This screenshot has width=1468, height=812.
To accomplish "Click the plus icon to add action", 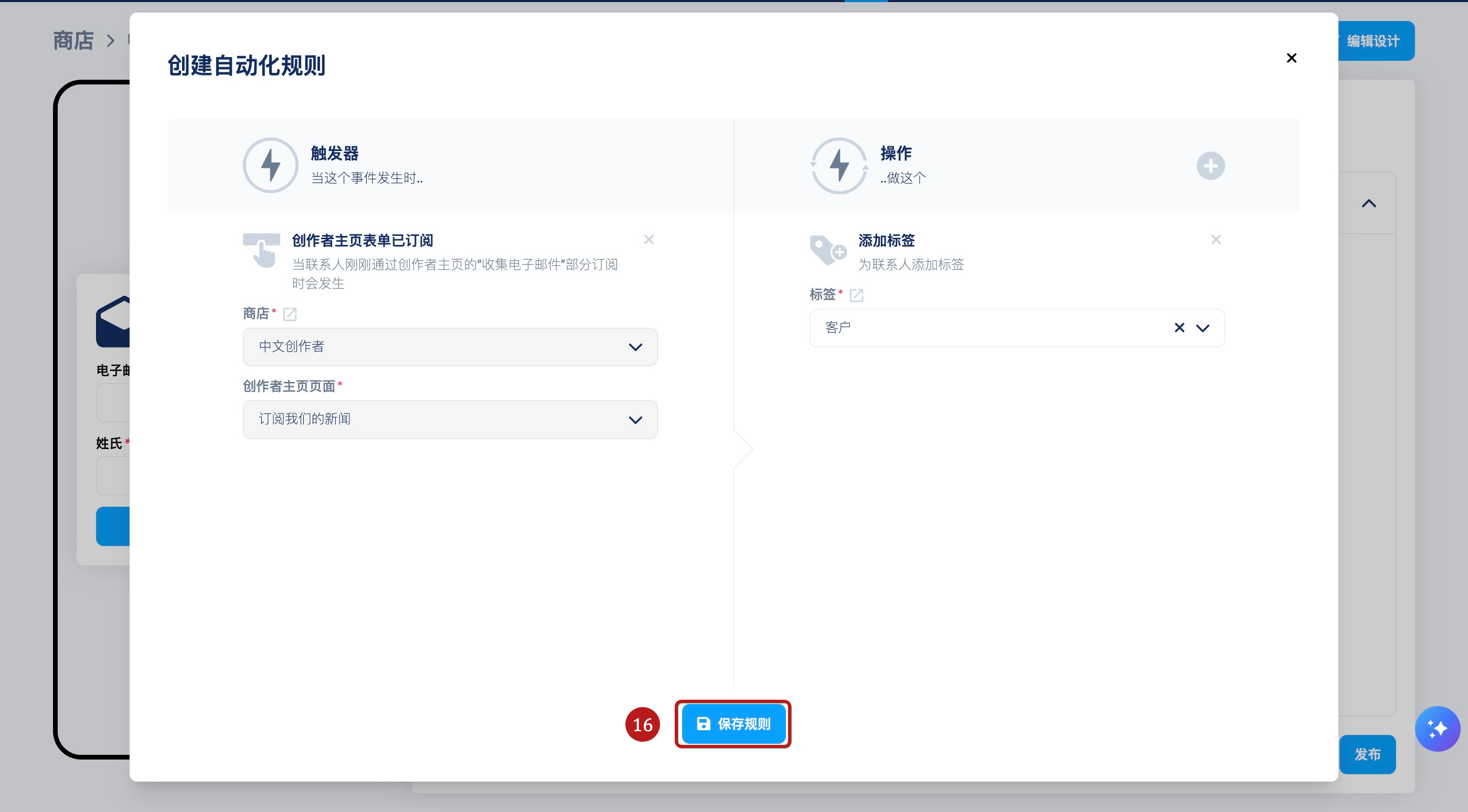I will (x=1210, y=166).
